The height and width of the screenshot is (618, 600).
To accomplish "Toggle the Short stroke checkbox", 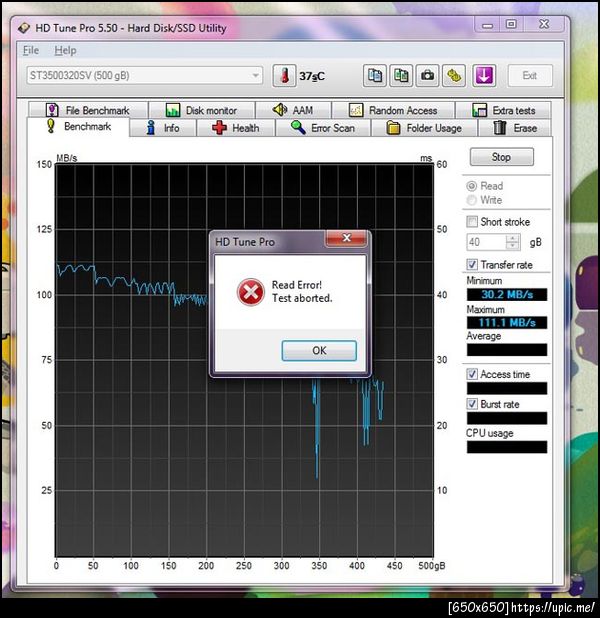I will (472, 222).
